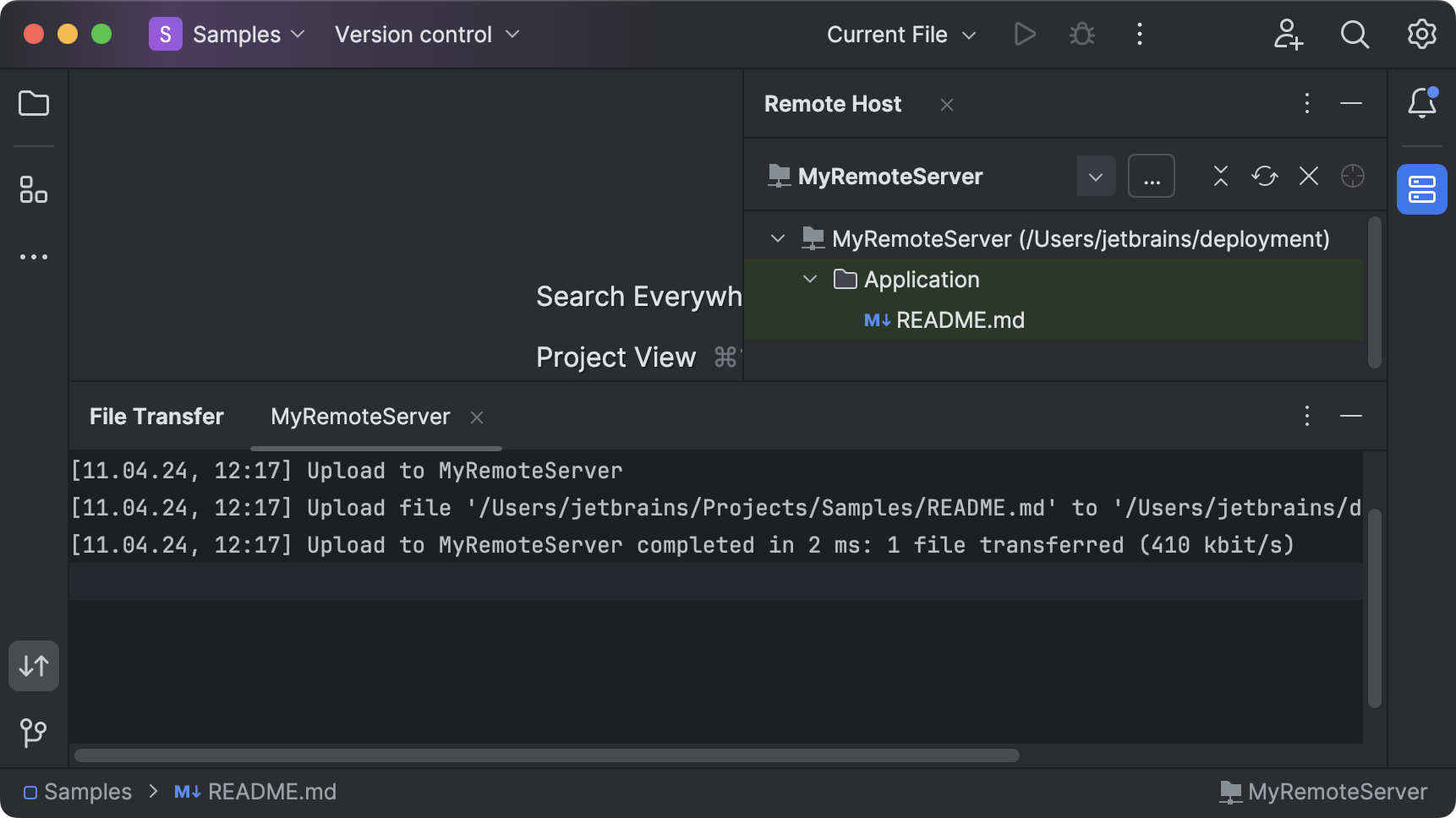Image resolution: width=1456 pixels, height=818 pixels.
Task: Toggle the Remote Host panel on right sidebar
Action: coord(1421,189)
